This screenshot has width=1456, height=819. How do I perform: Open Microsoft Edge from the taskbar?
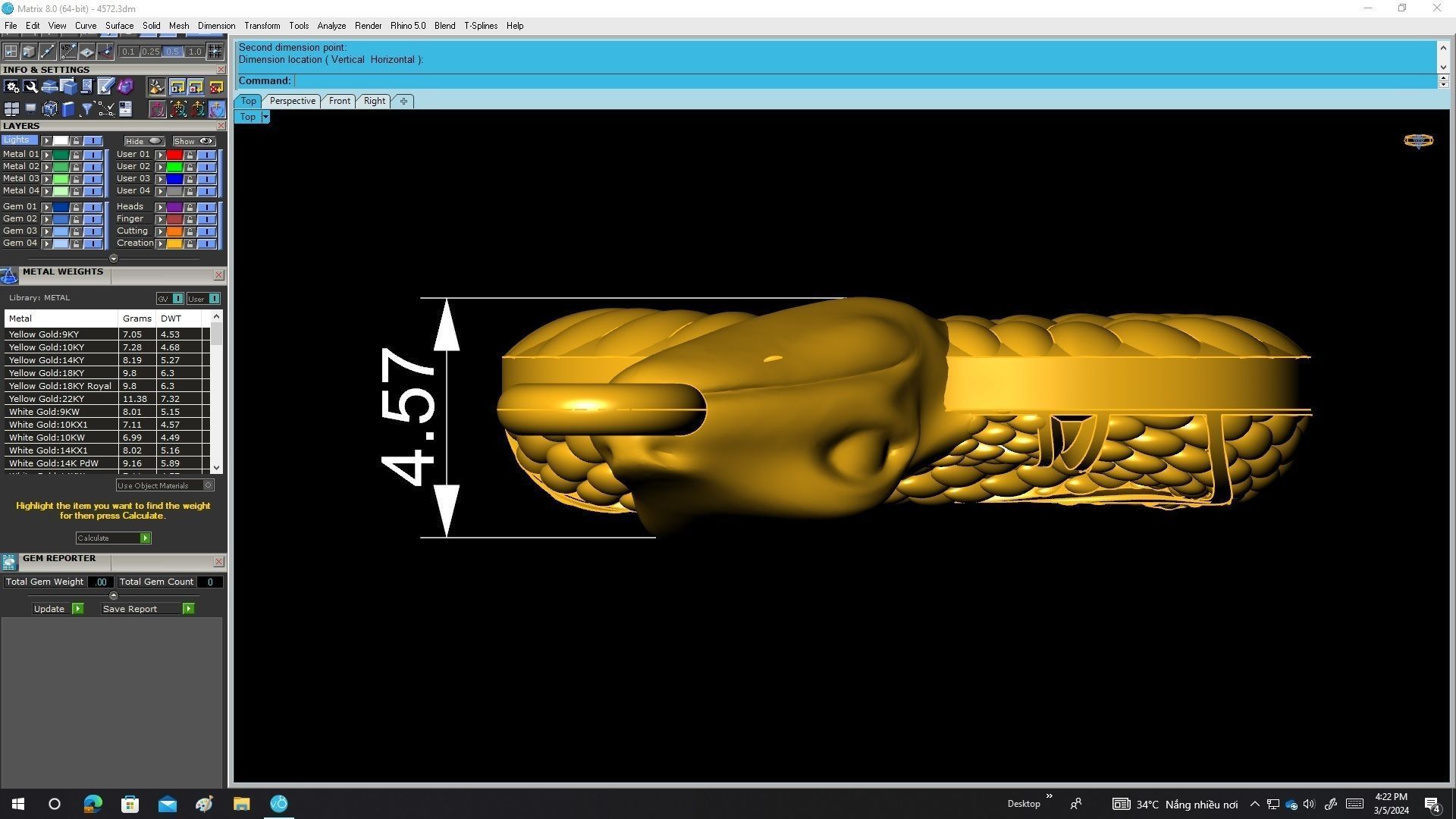coord(93,804)
